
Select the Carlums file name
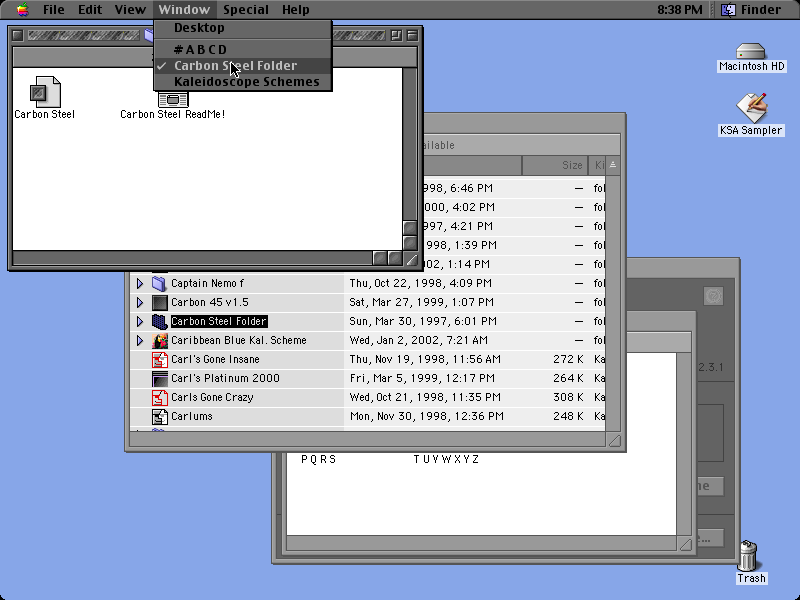point(191,417)
